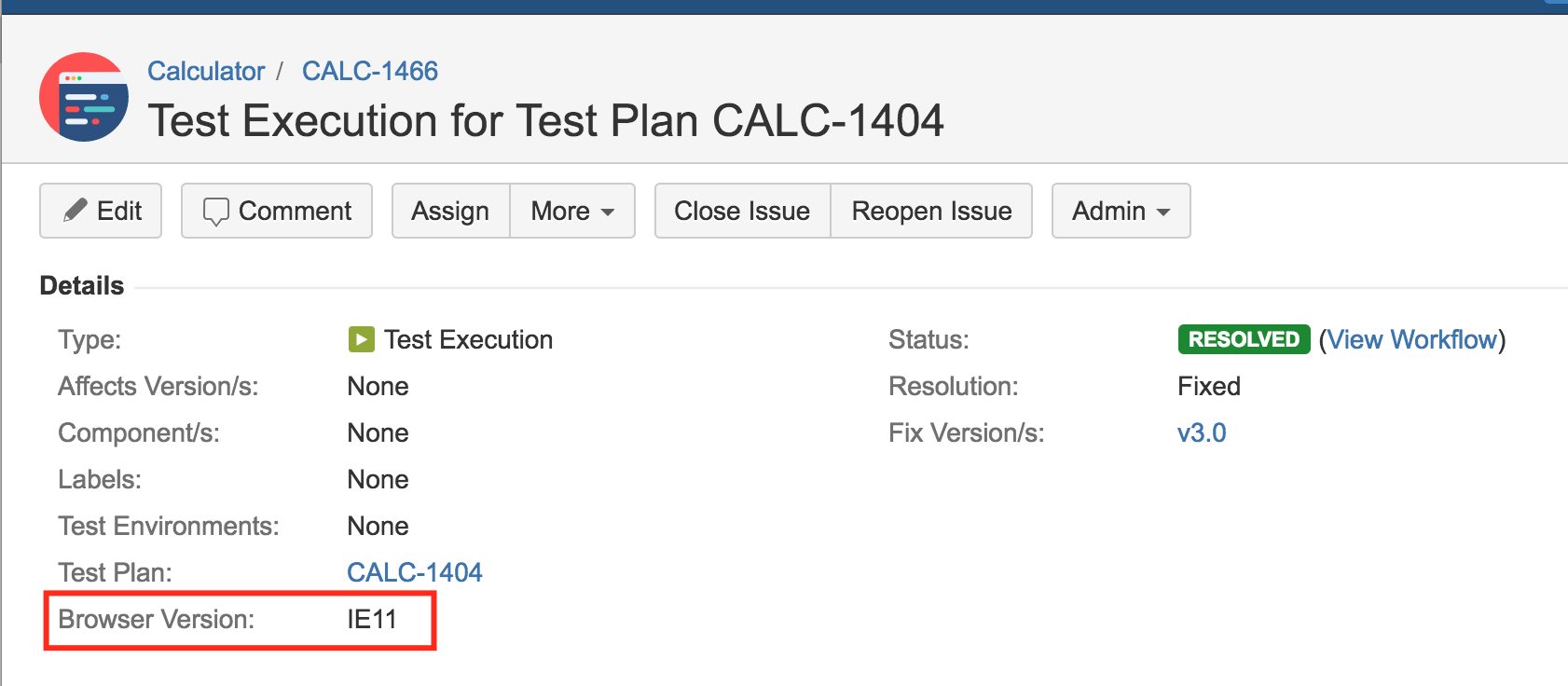Click the green Test Execution type icon
Viewport: 1568px width, 686px height.
click(361, 339)
